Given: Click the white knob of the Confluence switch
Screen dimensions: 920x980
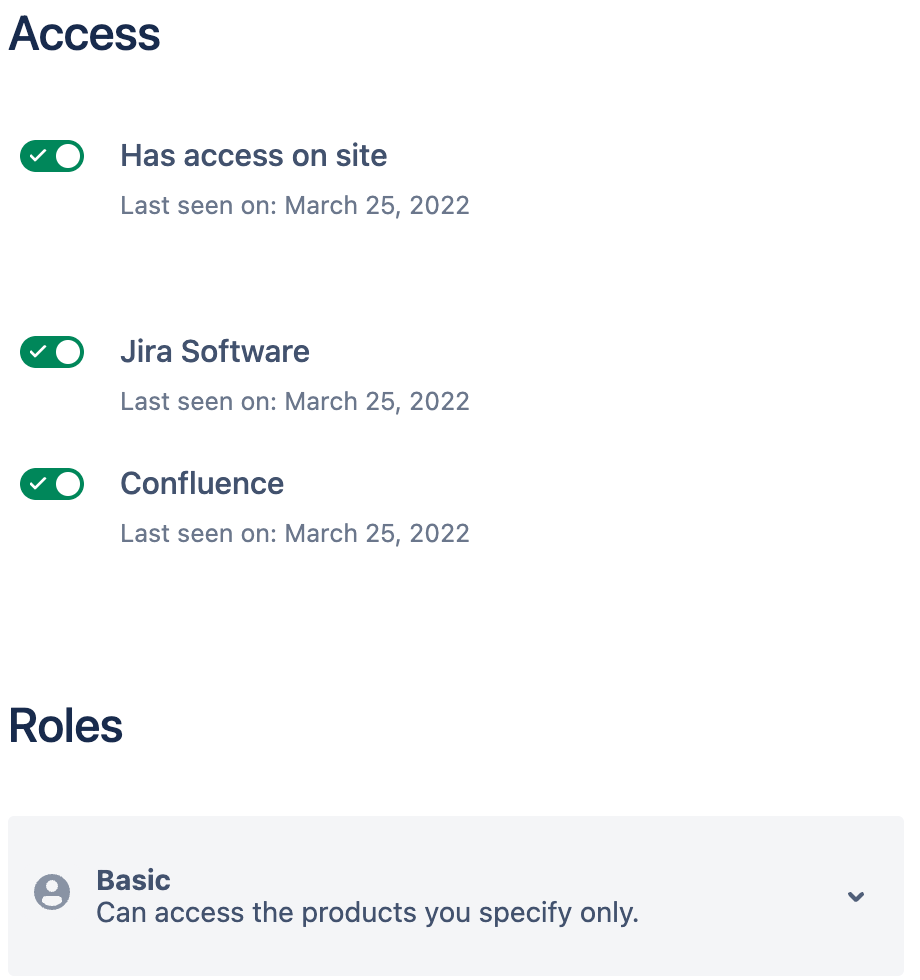Looking at the screenshot, I should coord(68,484).
